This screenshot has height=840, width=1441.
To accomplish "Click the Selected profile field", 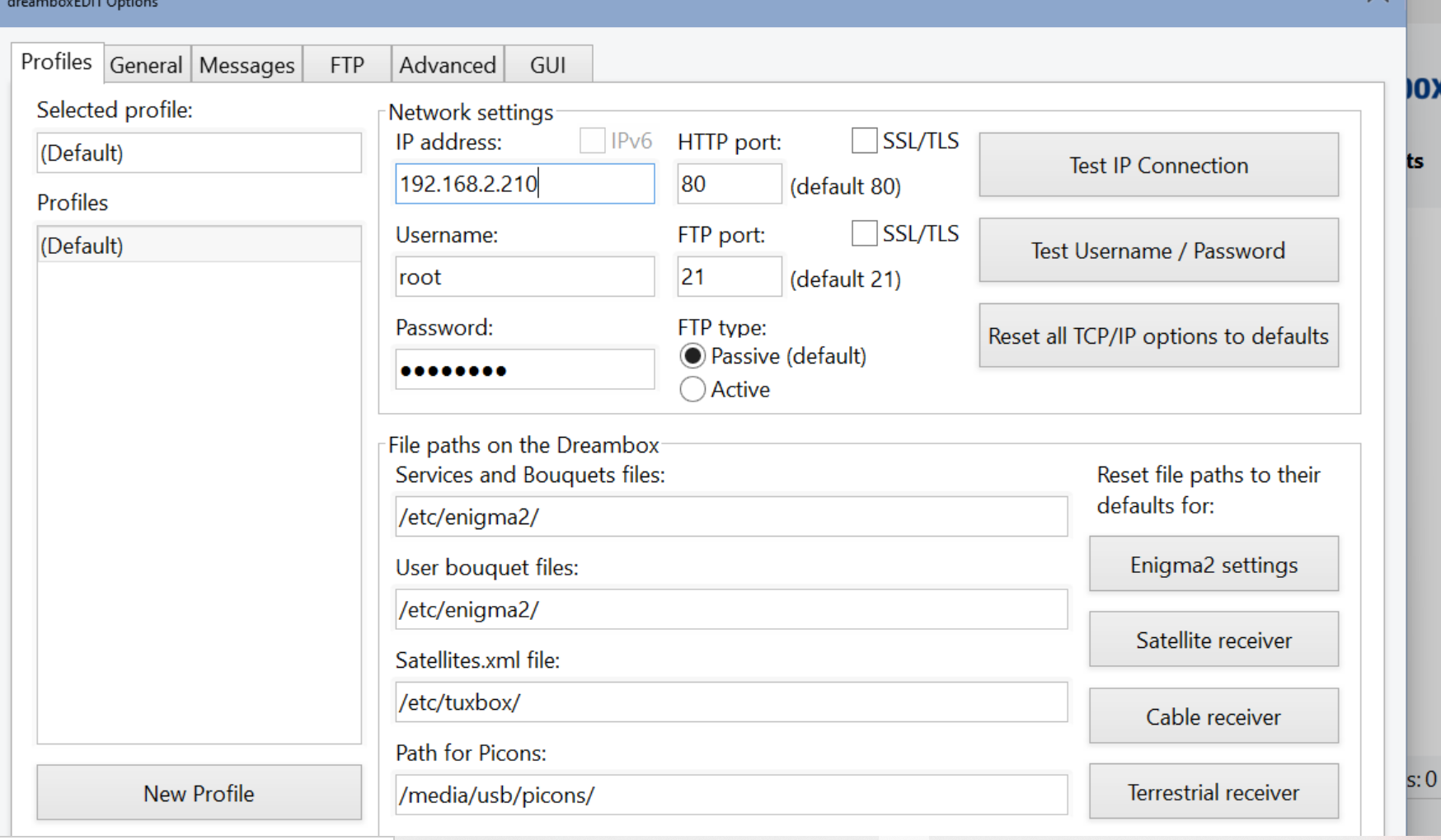I will tap(199, 153).
